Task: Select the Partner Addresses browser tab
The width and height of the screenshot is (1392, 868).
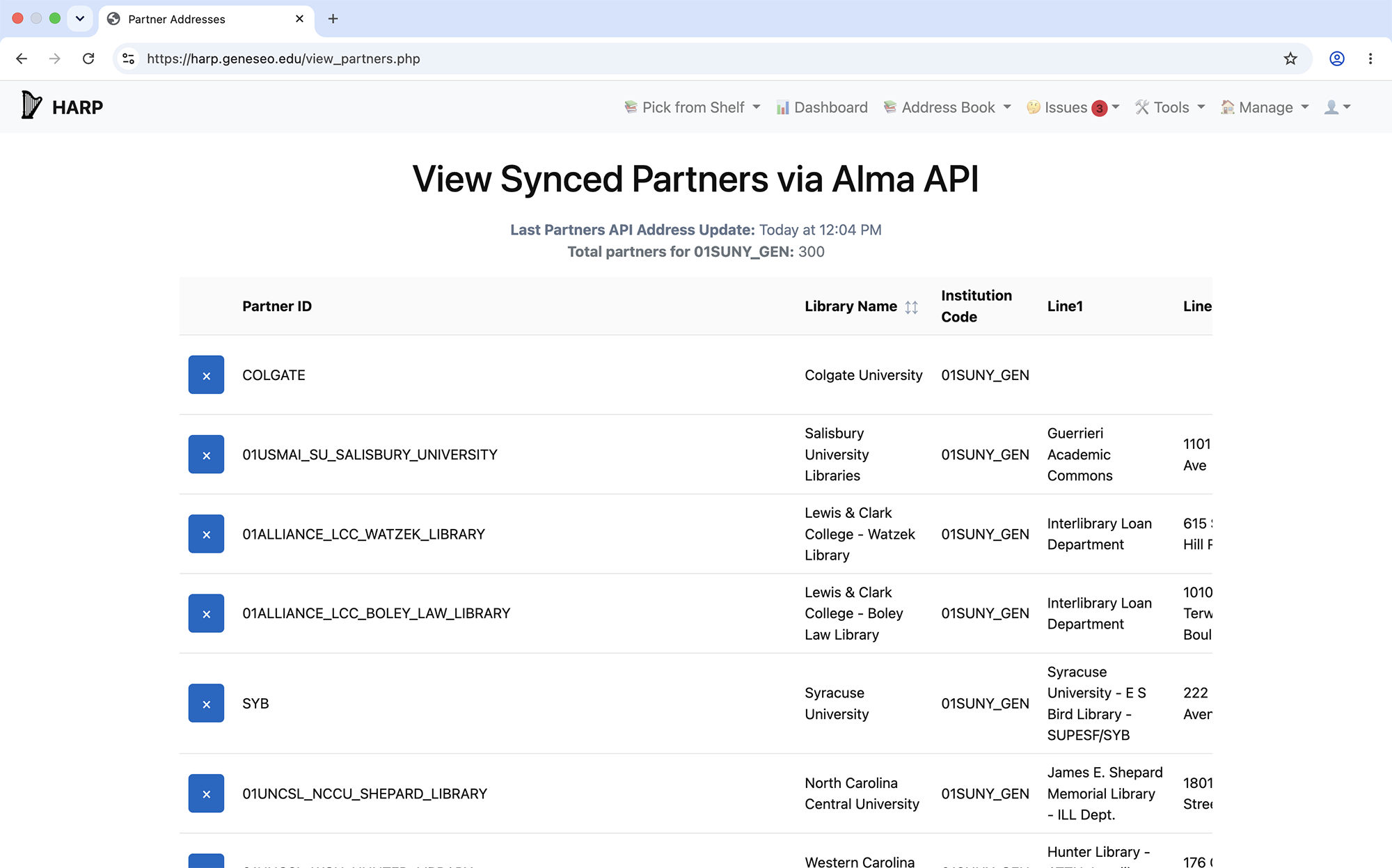Action: (x=207, y=19)
